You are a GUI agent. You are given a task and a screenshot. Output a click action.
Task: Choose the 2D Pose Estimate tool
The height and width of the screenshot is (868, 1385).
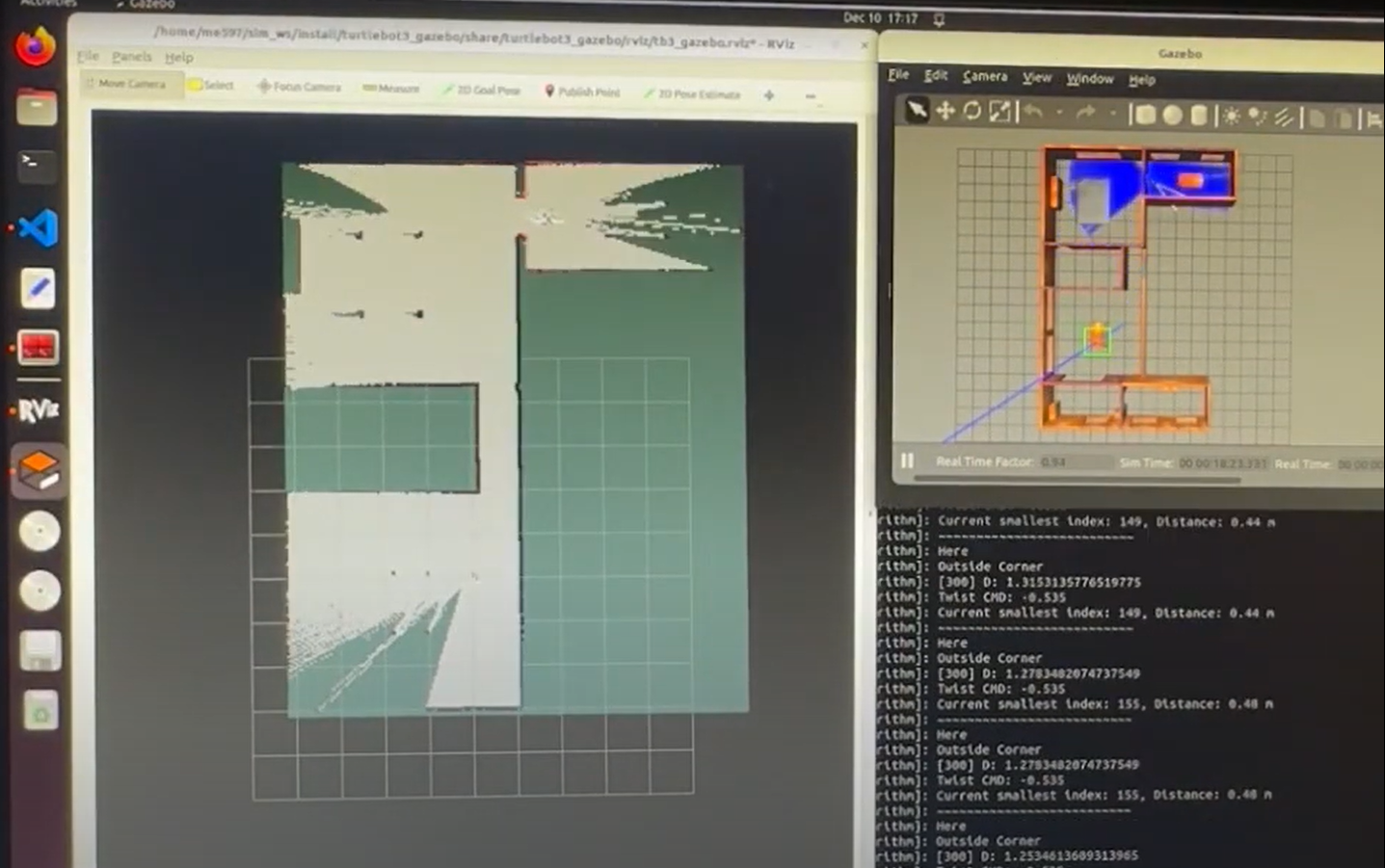coord(692,93)
